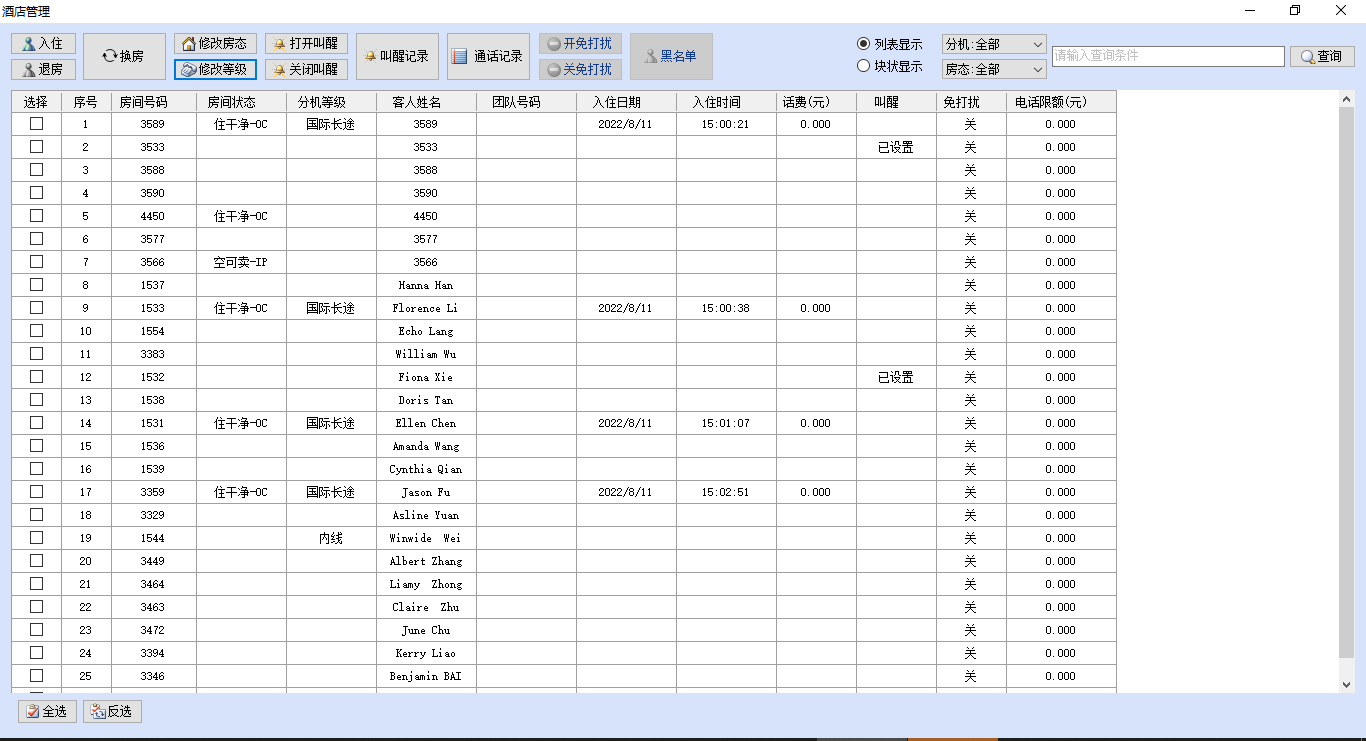
Task: Open 通话记录 call records
Action: coord(488,56)
